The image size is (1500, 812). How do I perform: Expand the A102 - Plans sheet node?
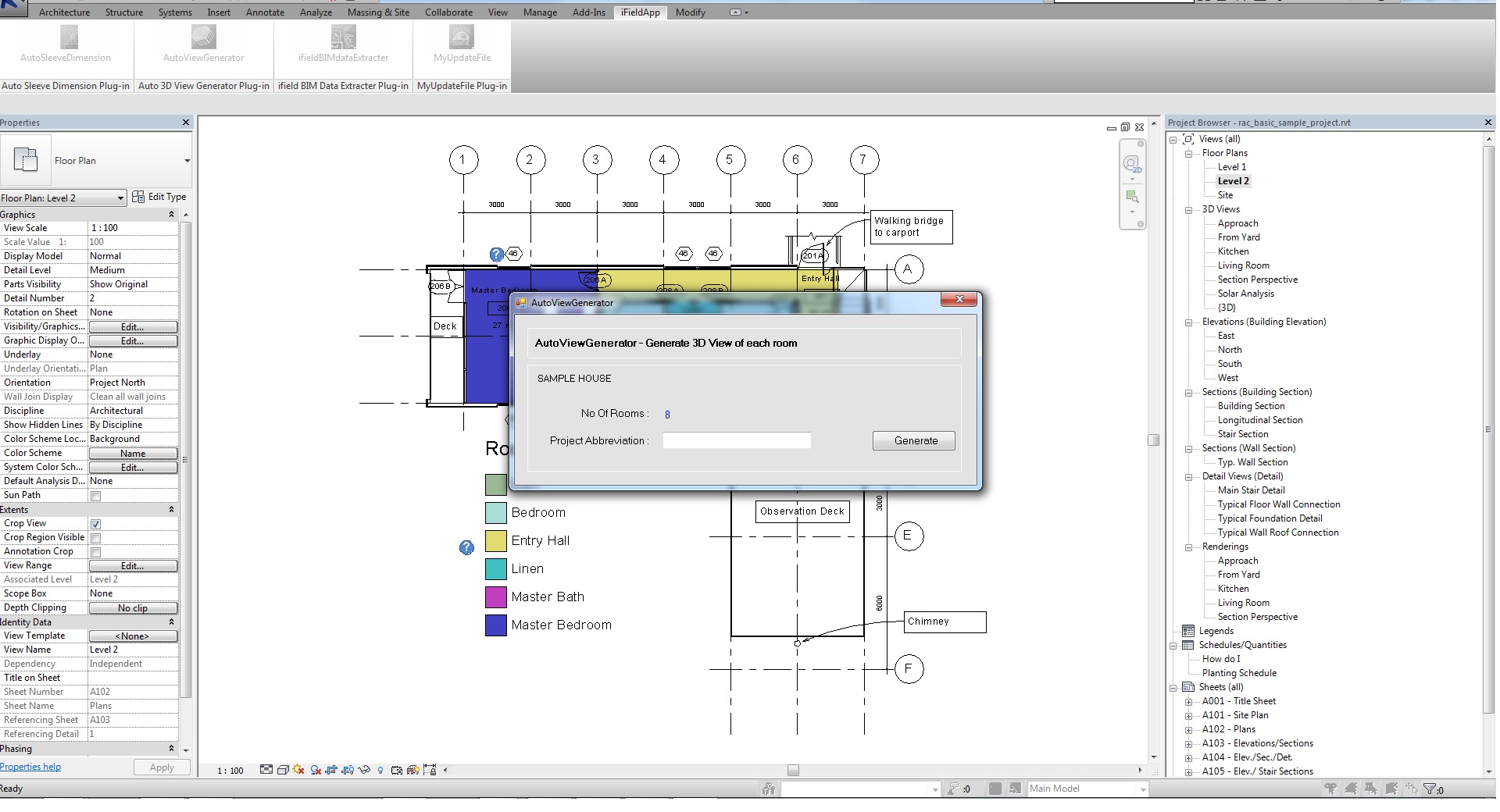tap(1188, 729)
